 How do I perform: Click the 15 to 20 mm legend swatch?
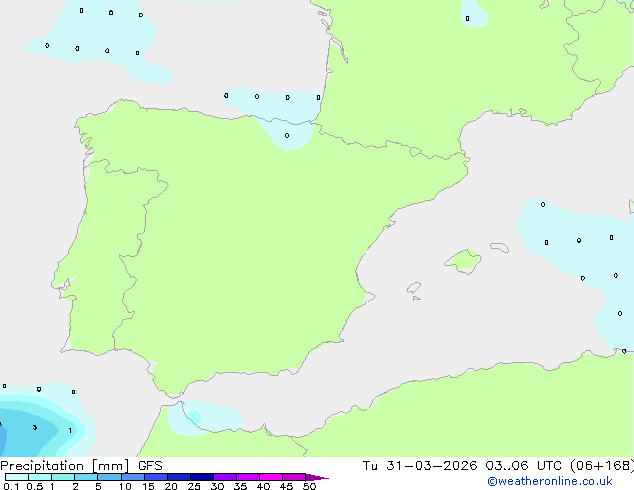pyautogui.click(x=156, y=477)
